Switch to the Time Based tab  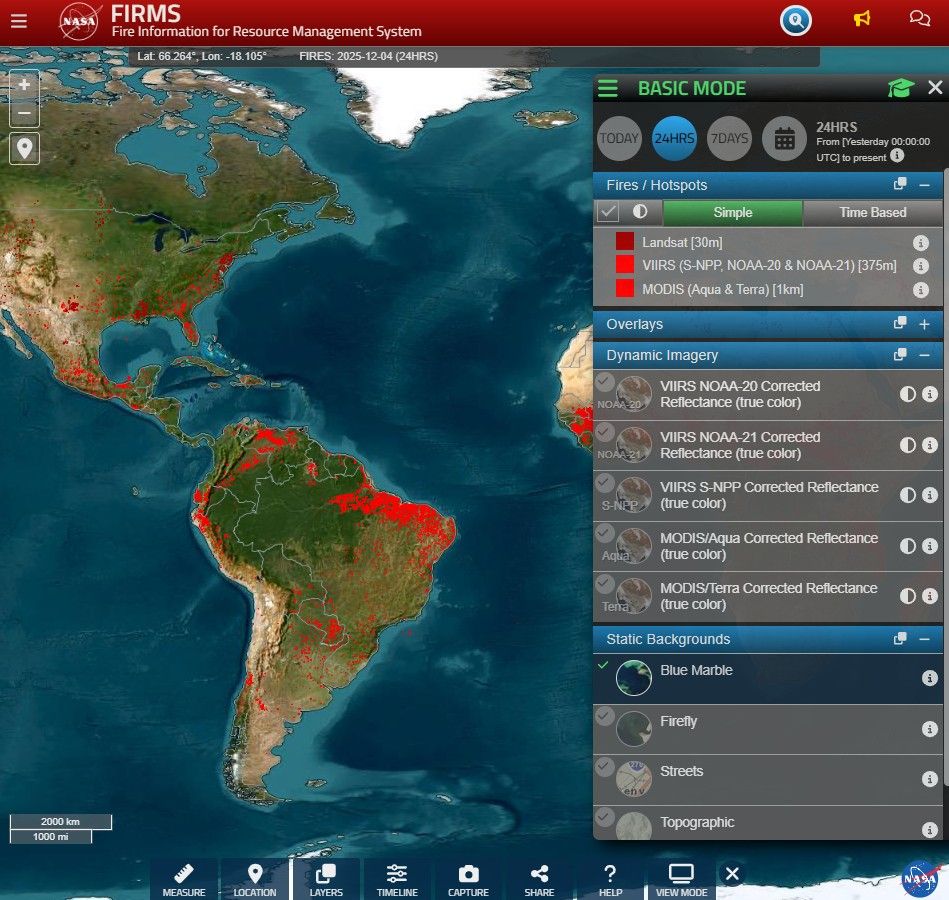coord(872,212)
